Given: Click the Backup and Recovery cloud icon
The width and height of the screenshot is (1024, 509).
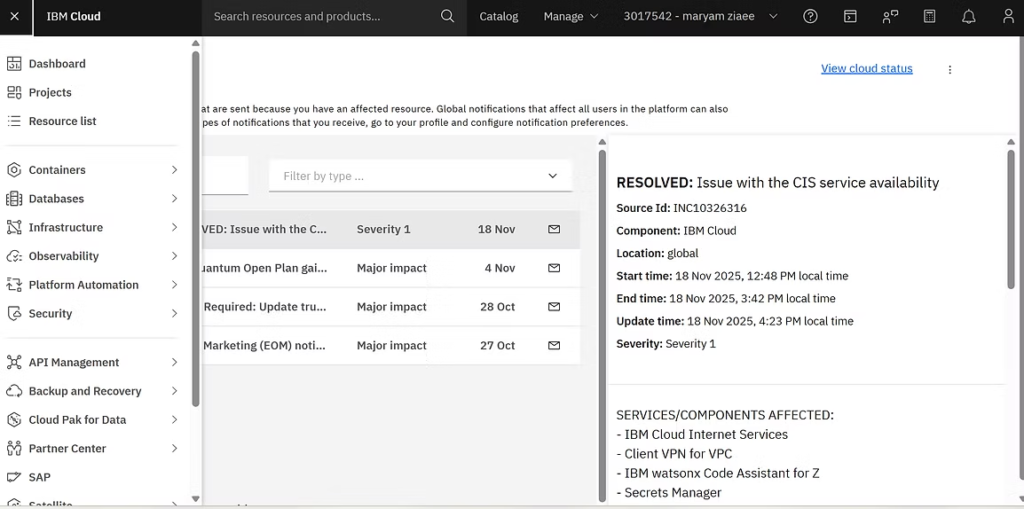Looking at the screenshot, I should (14, 391).
